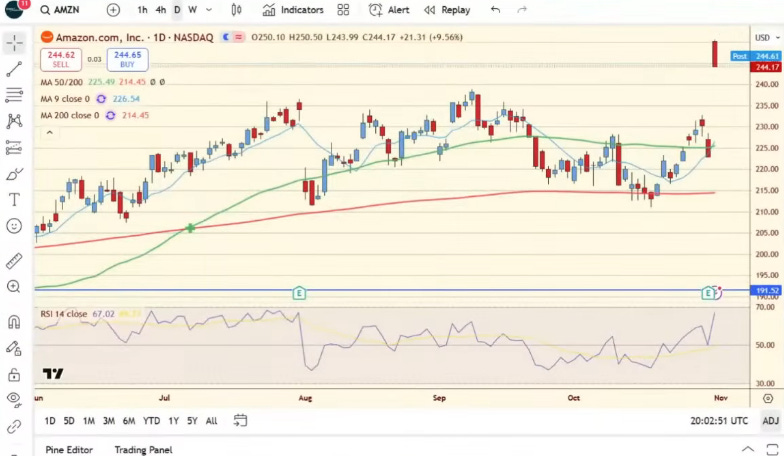Image resolution: width=784 pixels, height=456 pixels.
Task: Select the text annotation tool
Action: pos(14,200)
